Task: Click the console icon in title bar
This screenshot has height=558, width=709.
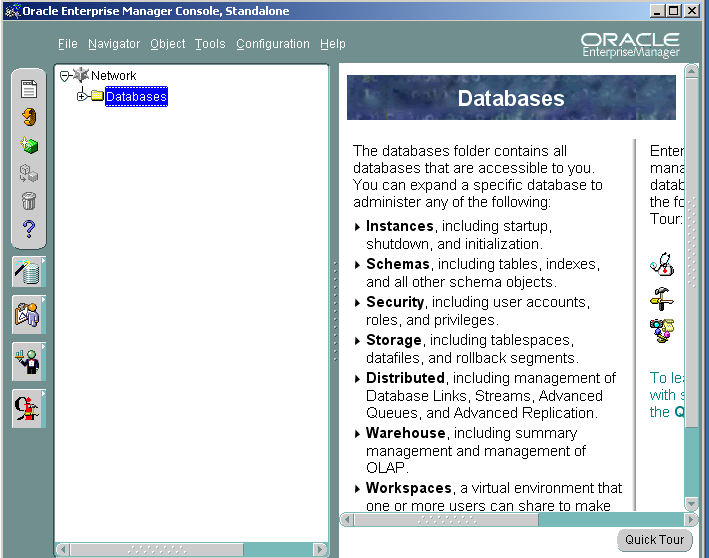Action: [12, 10]
